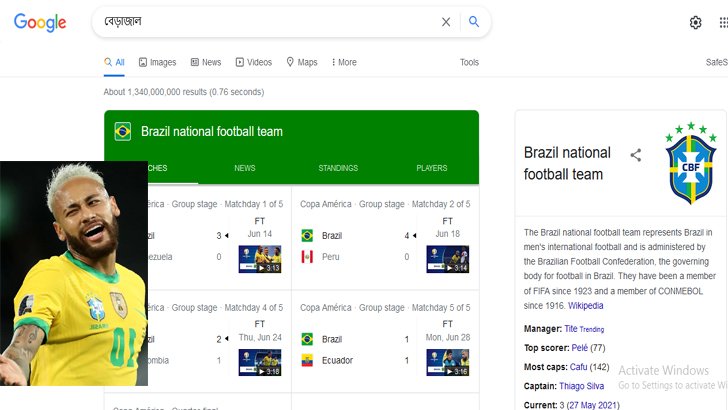
Task: Click the Mon, Jun 28 match date
Action: pos(448,337)
